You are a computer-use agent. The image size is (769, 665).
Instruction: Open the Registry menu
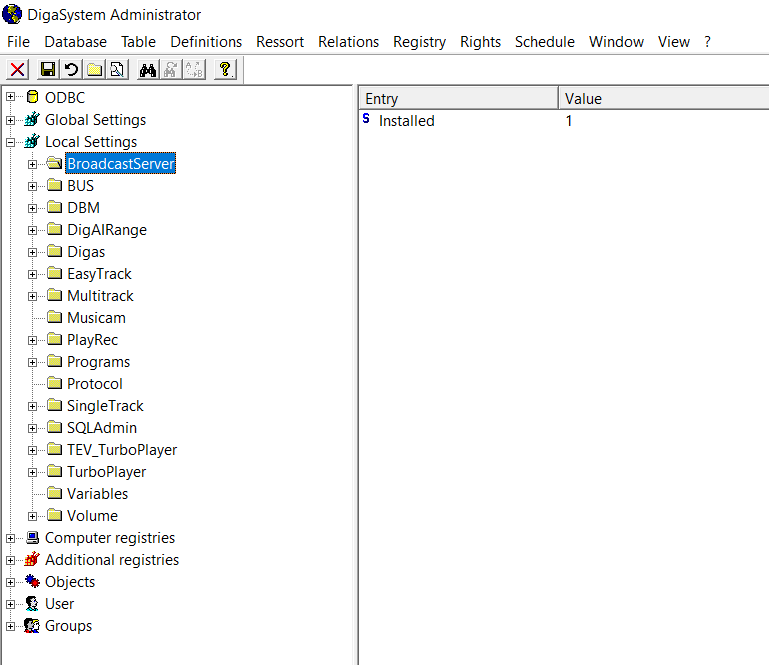[419, 42]
